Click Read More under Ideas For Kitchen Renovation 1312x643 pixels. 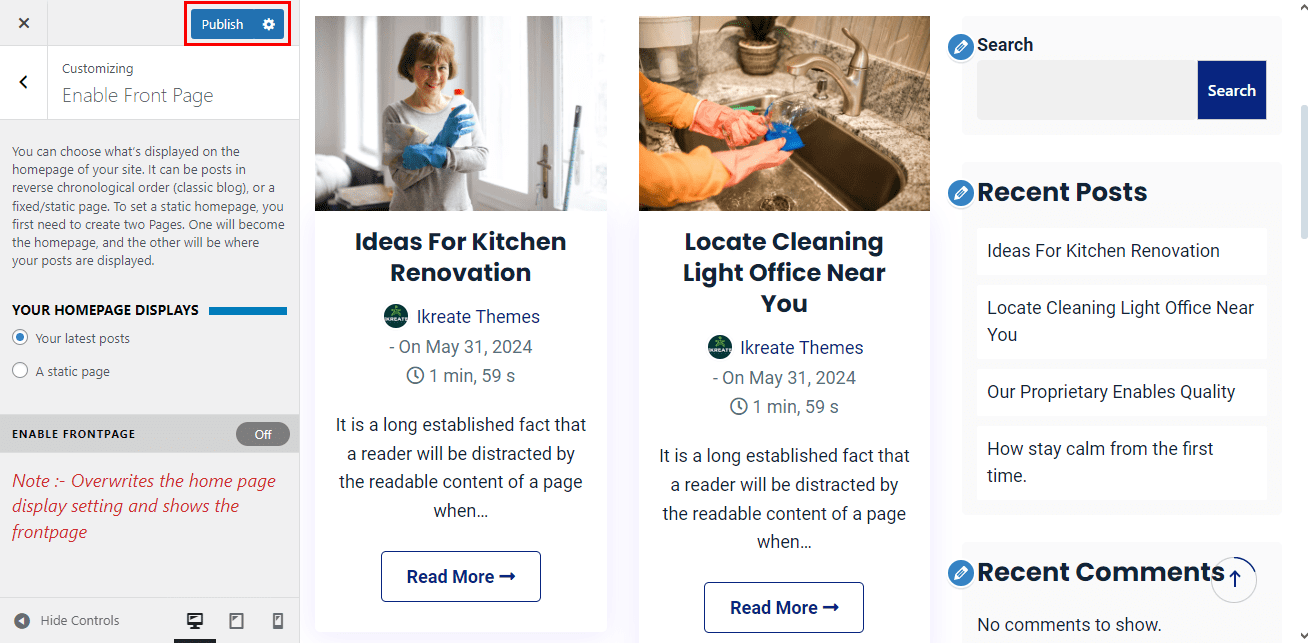click(460, 576)
